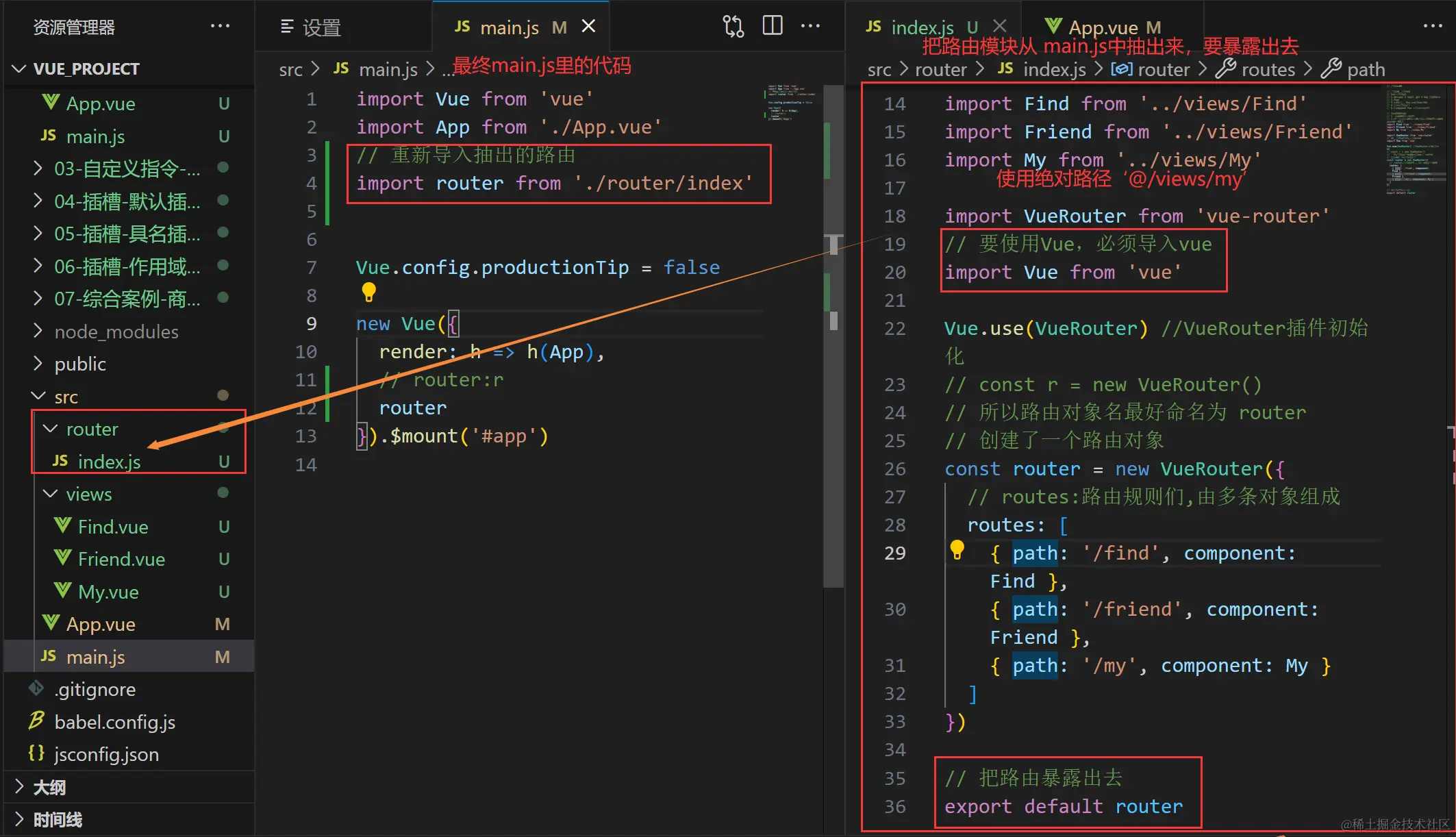Click main.js breadcrumb in left editor
Screen dimensions: 1456x837
[388, 69]
